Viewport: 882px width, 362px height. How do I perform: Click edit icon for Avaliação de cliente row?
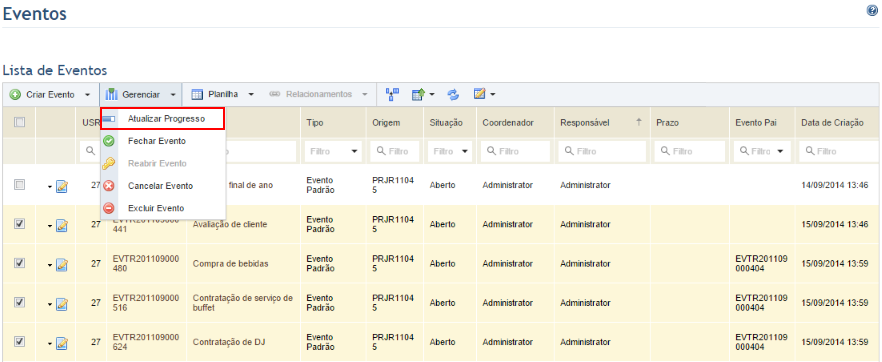pos(62,225)
